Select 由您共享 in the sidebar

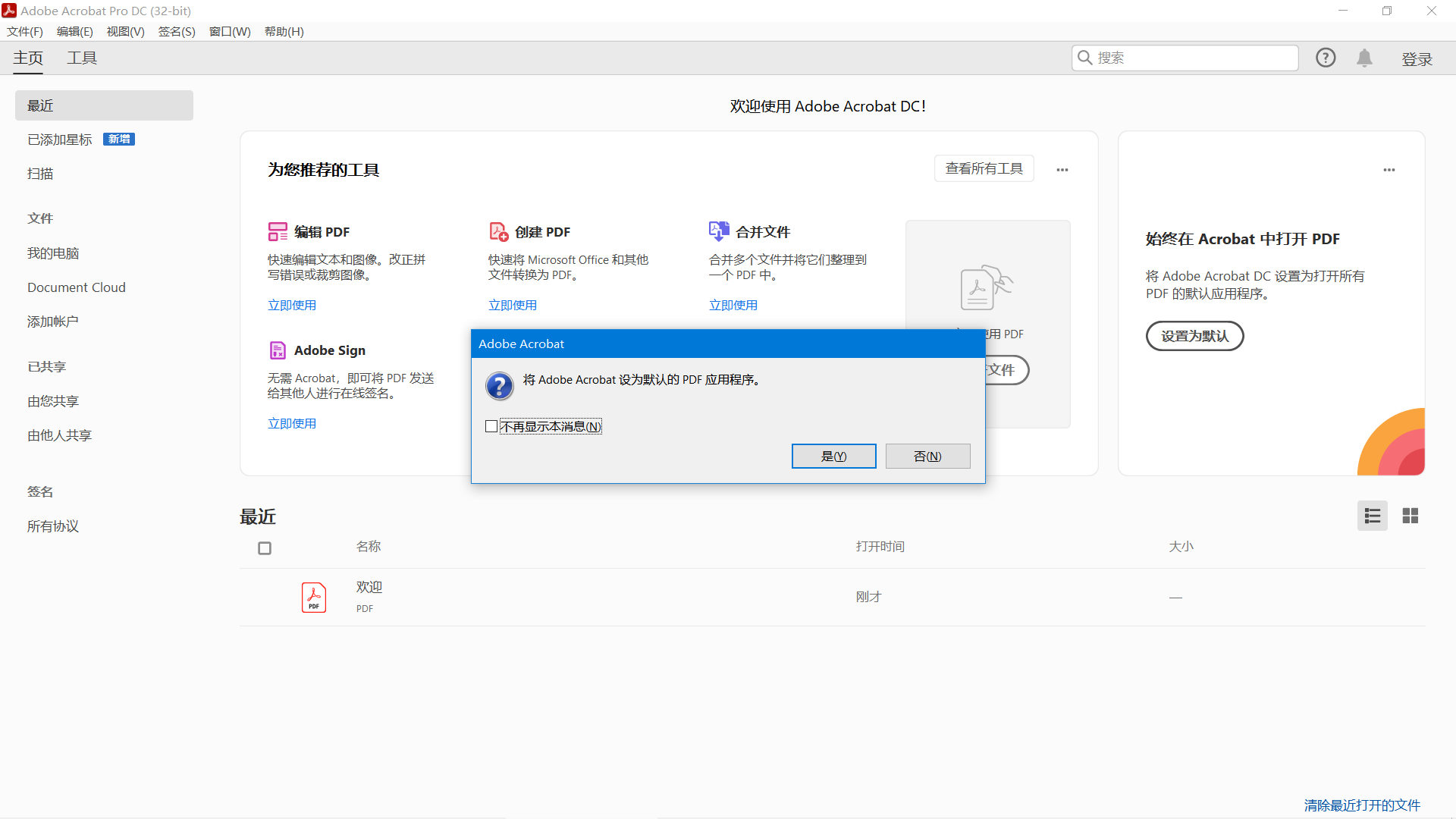[x=53, y=401]
